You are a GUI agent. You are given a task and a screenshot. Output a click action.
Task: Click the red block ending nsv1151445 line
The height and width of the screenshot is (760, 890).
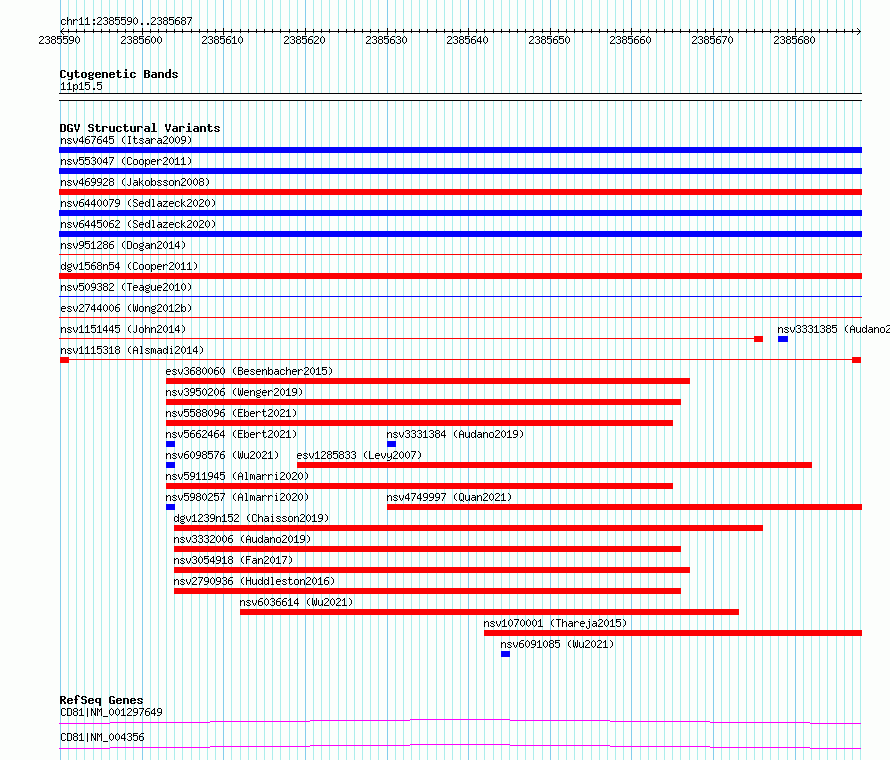pyautogui.click(x=758, y=339)
